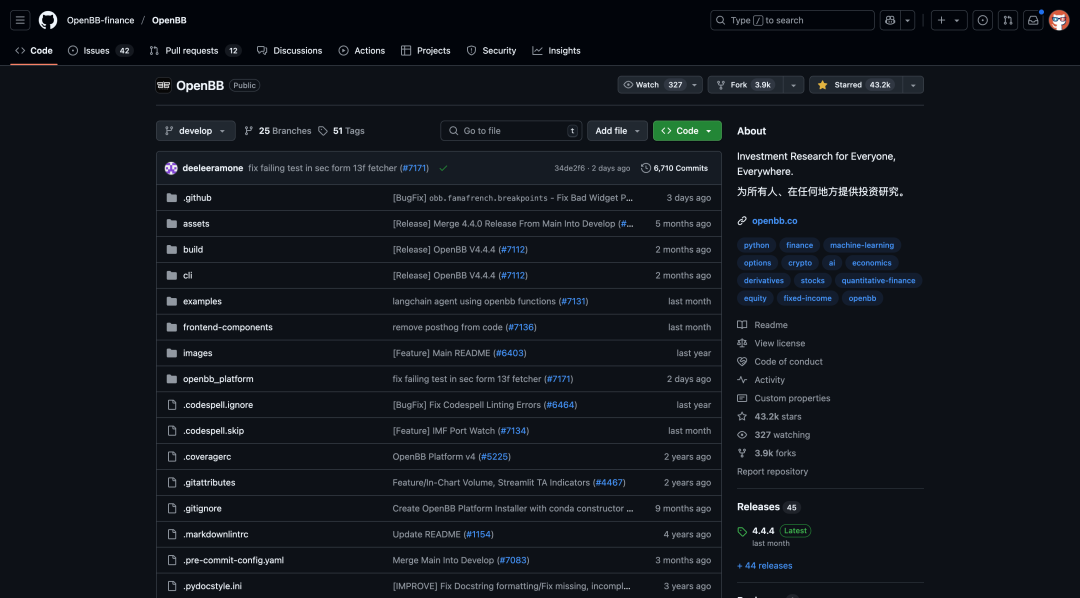Open the .pre-commit-config.yaml file
The width and height of the screenshot is (1080, 598).
pyautogui.click(x=233, y=560)
